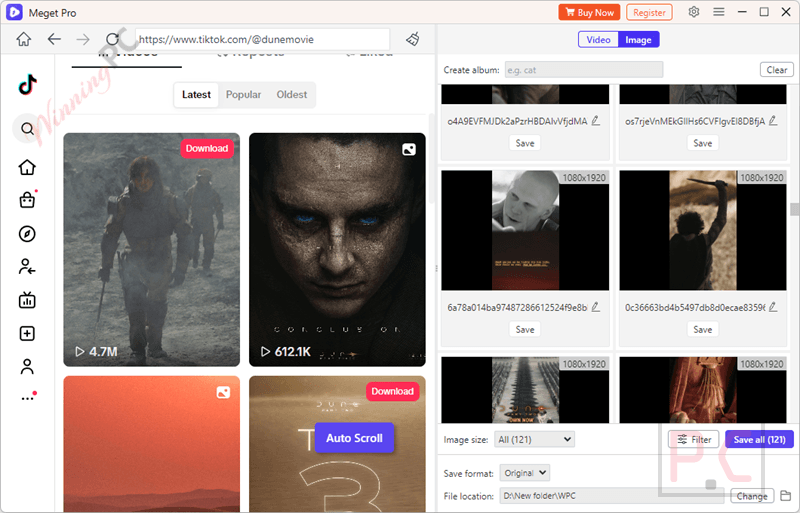
Task: Open TikTok Shop bag icon
Action: (x=27, y=200)
